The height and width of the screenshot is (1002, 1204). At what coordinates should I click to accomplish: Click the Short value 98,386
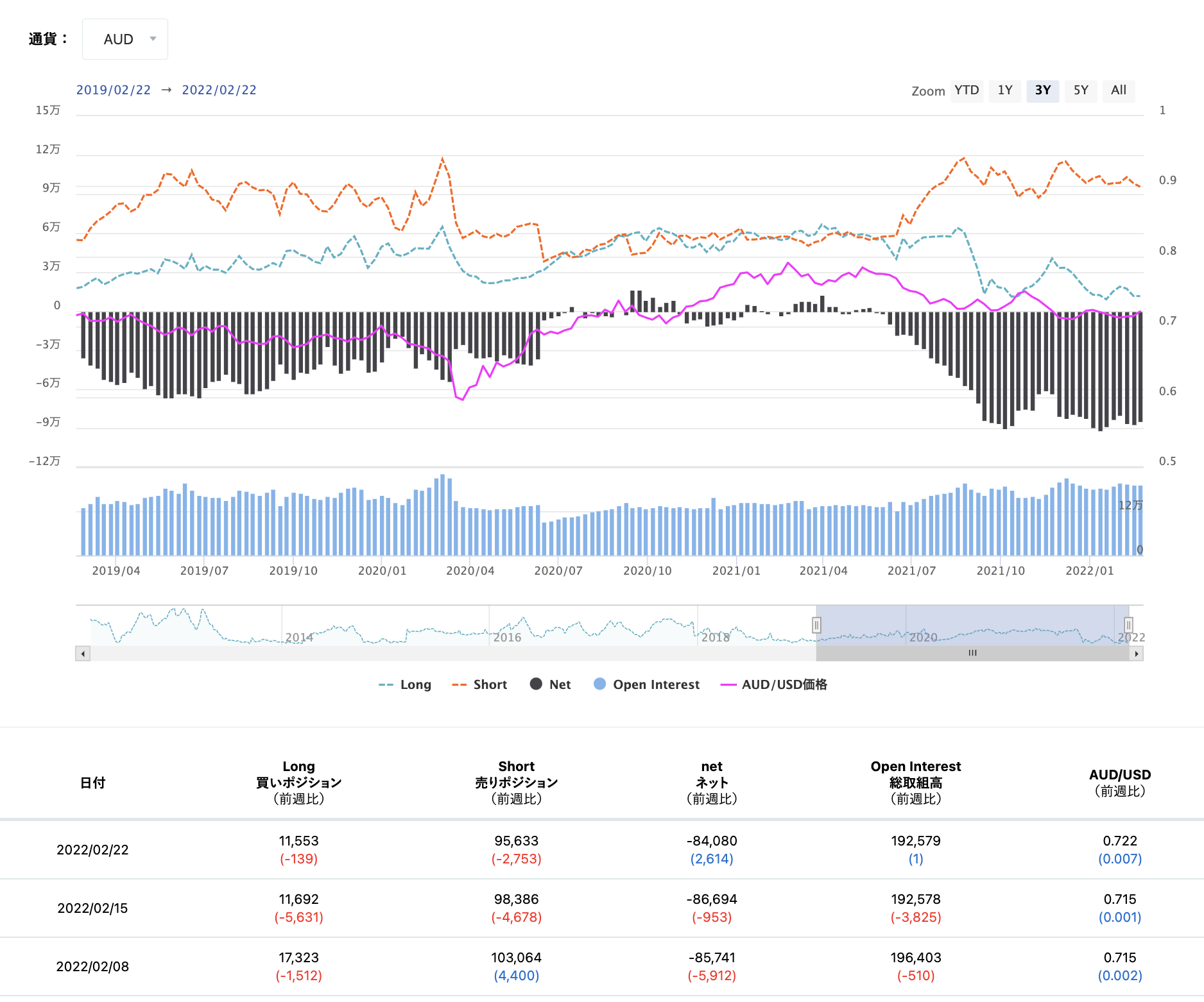517,899
